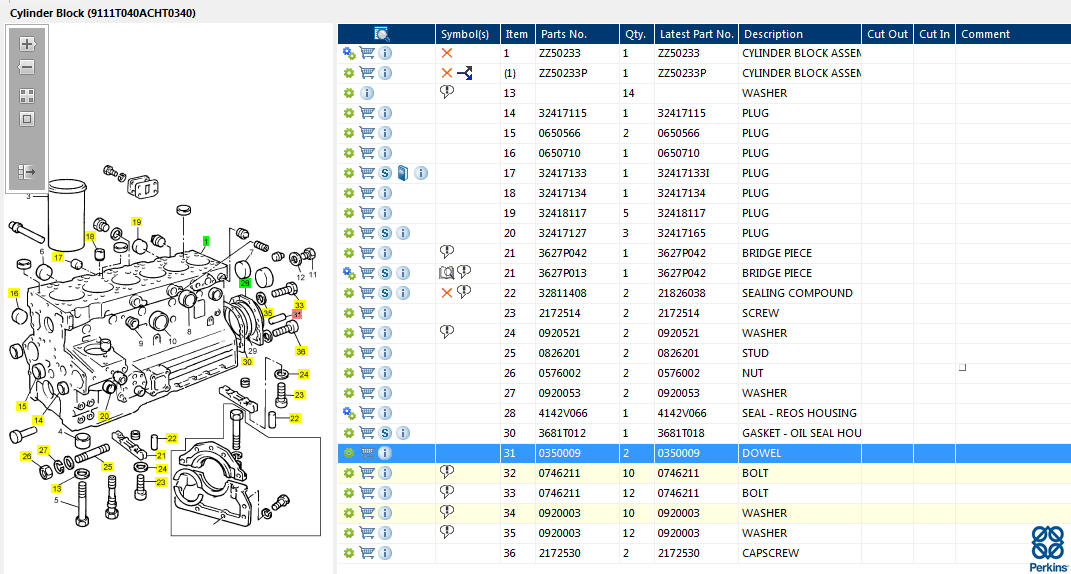Zoom in on the cylinder block diagram

point(27,44)
